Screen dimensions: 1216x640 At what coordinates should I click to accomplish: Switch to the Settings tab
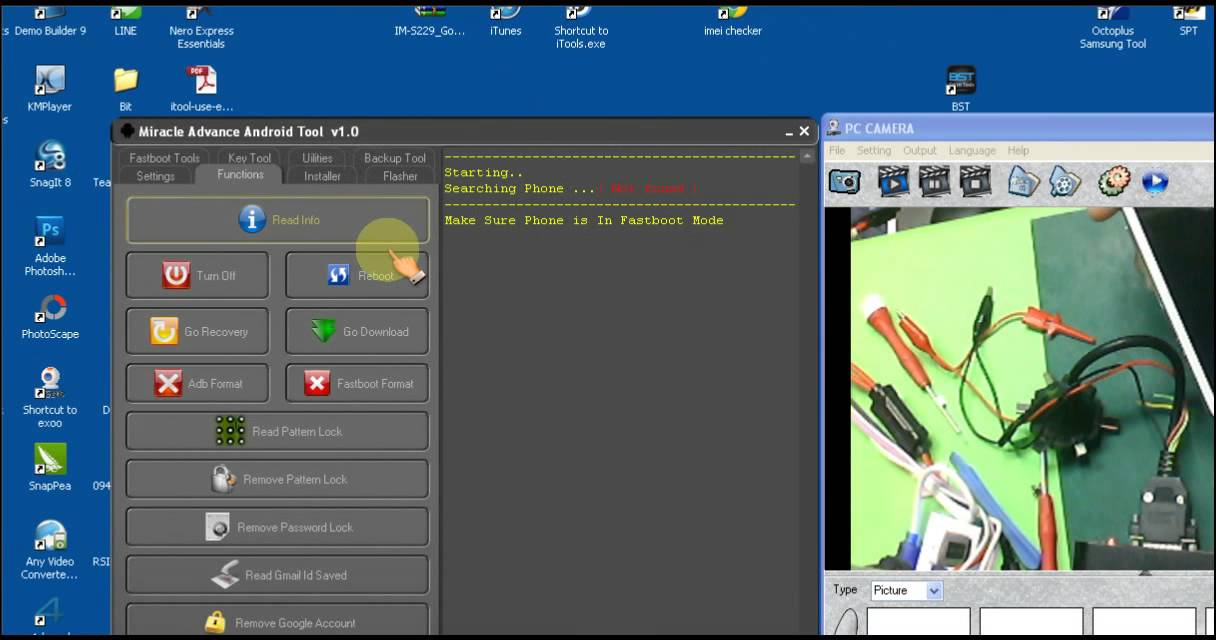pos(155,176)
